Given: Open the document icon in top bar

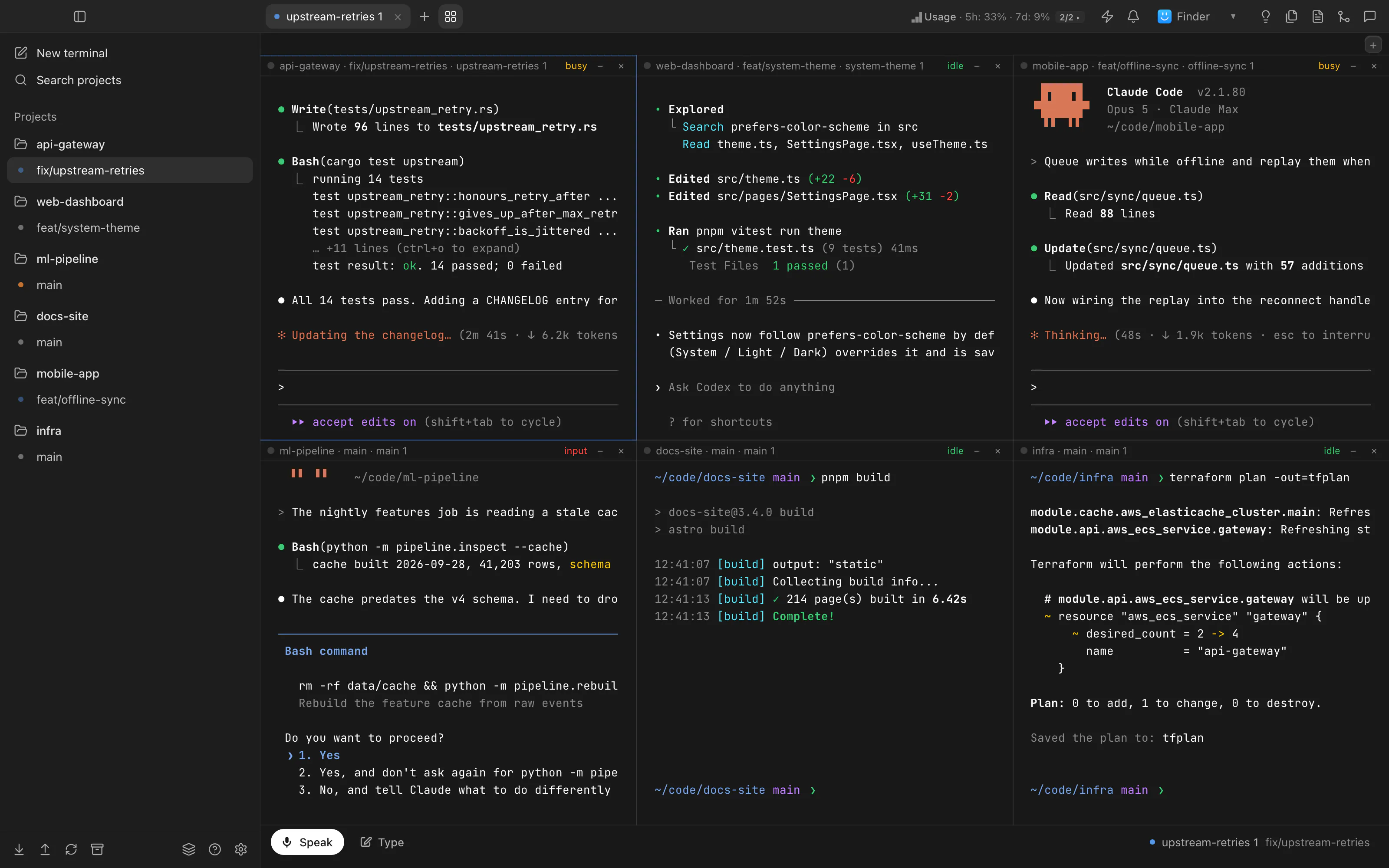Looking at the screenshot, I should tap(1318, 16).
